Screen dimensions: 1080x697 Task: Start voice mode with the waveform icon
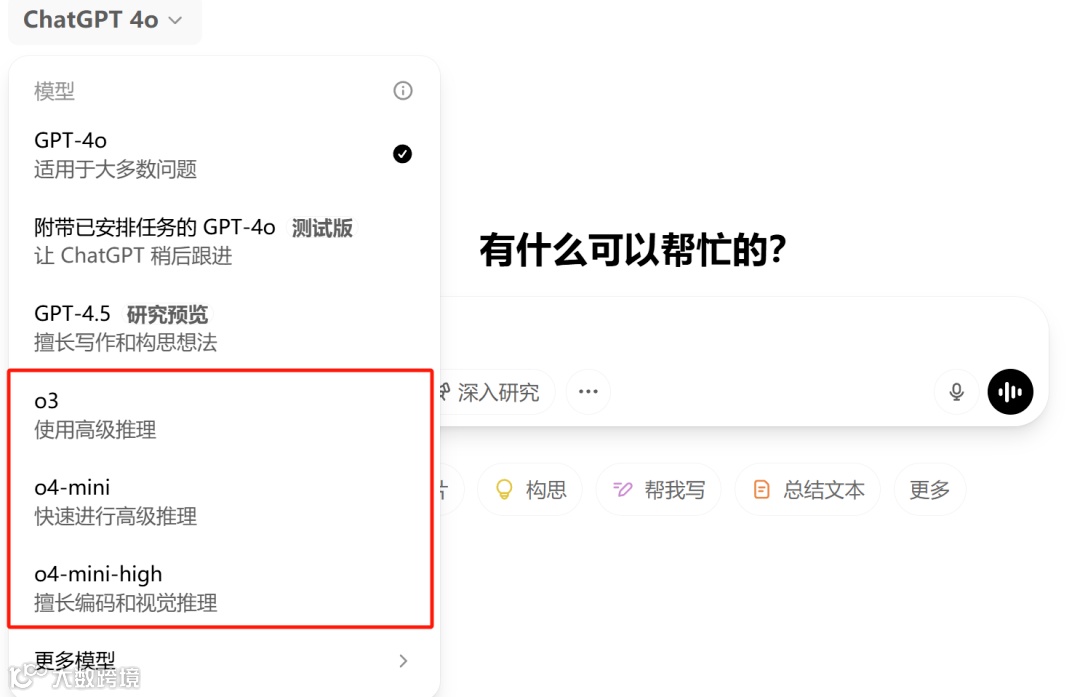click(x=1010, y=392)
